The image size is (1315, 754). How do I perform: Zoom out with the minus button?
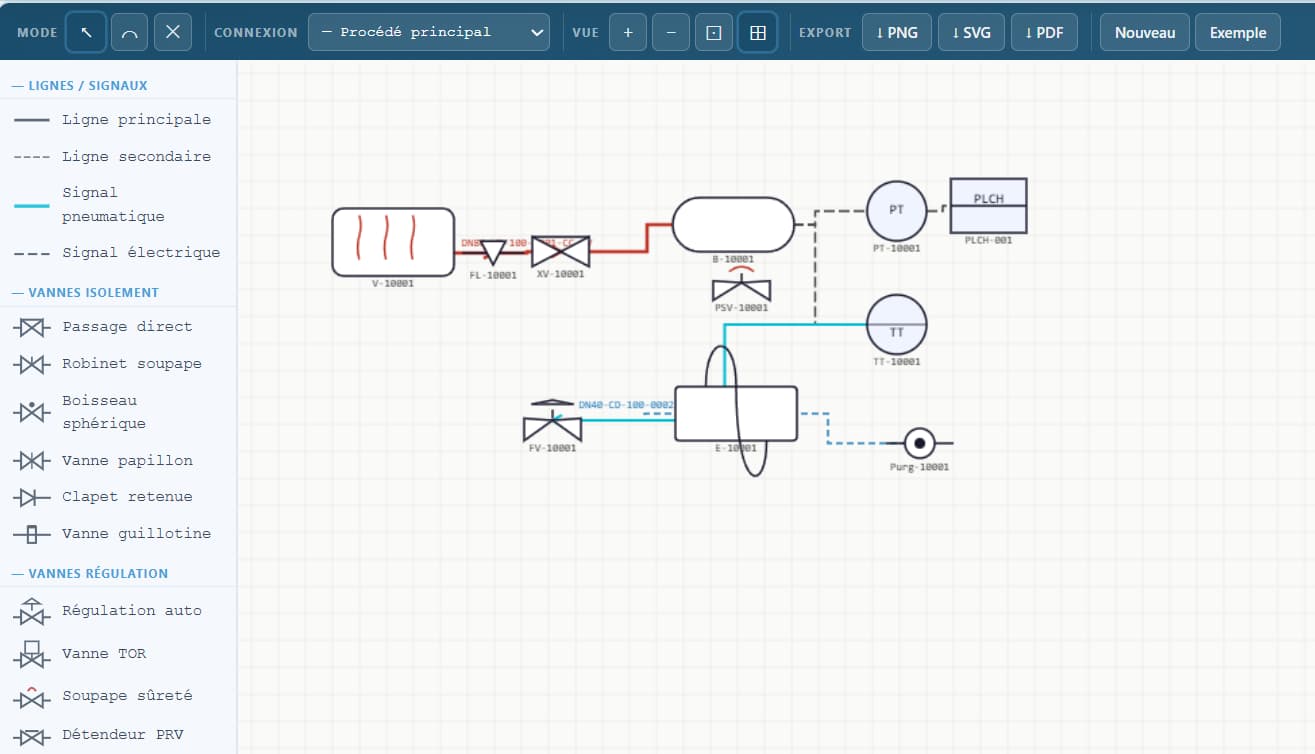(x=671, y=33)
